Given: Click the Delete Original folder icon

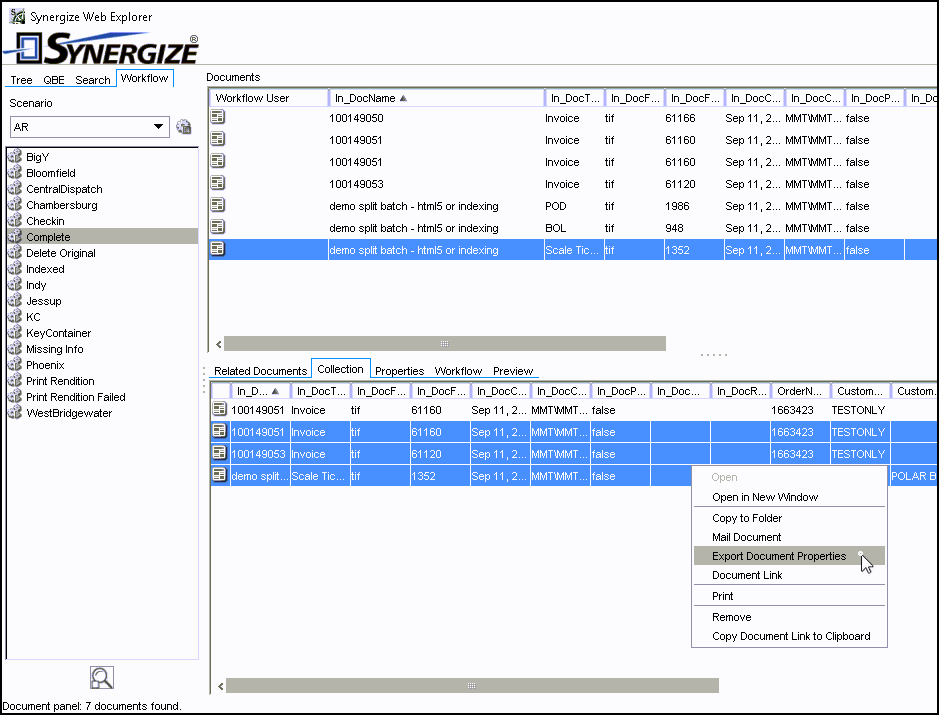Looking at the screenshot, I should click(15, 253).
